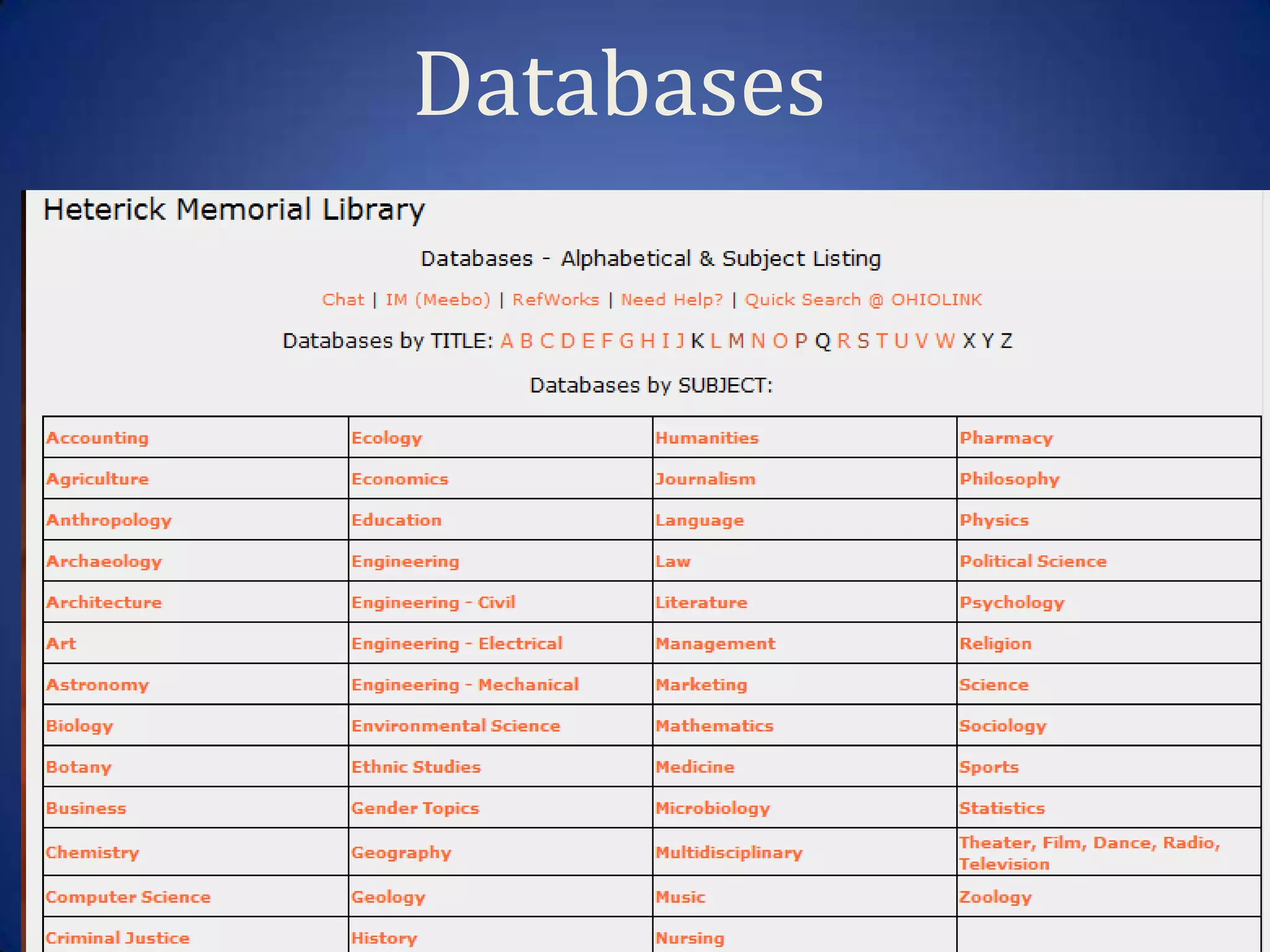Open Geography databases

[402, 853]
